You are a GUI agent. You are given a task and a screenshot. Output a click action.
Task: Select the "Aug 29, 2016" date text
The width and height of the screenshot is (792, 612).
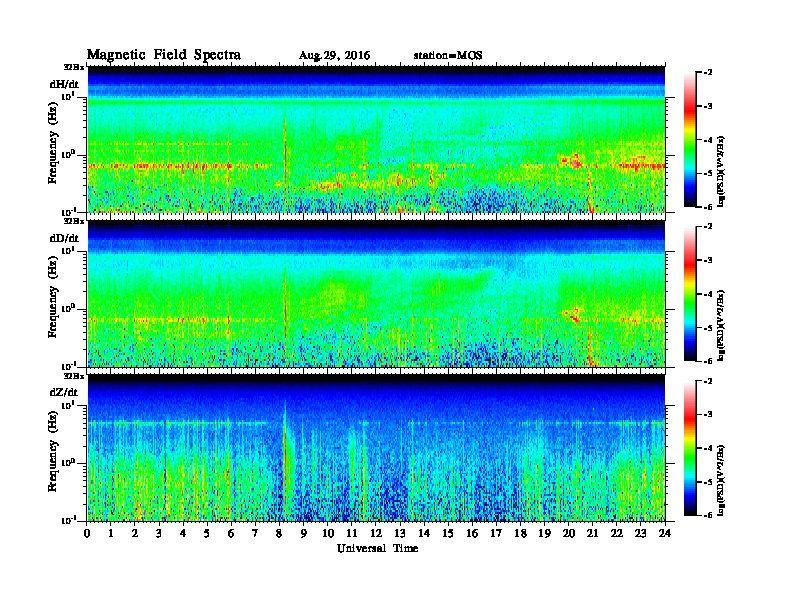point(334,56)
